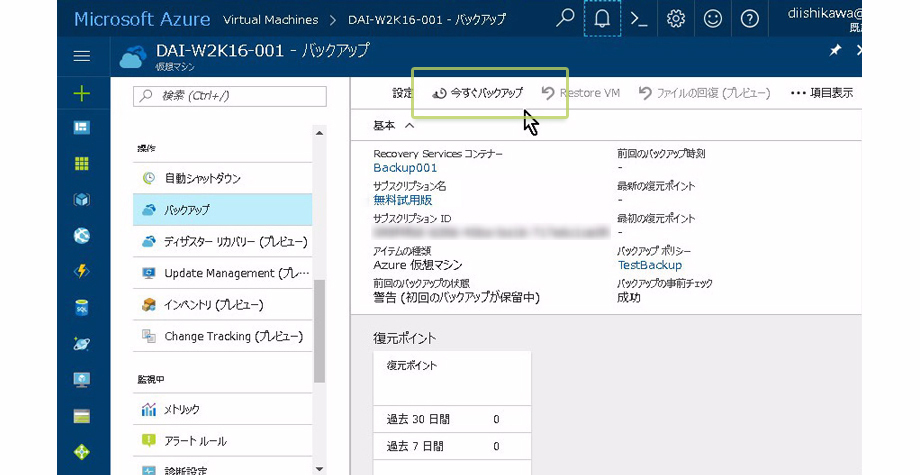Open the notifications bell icon

click(x=603, y=18)
